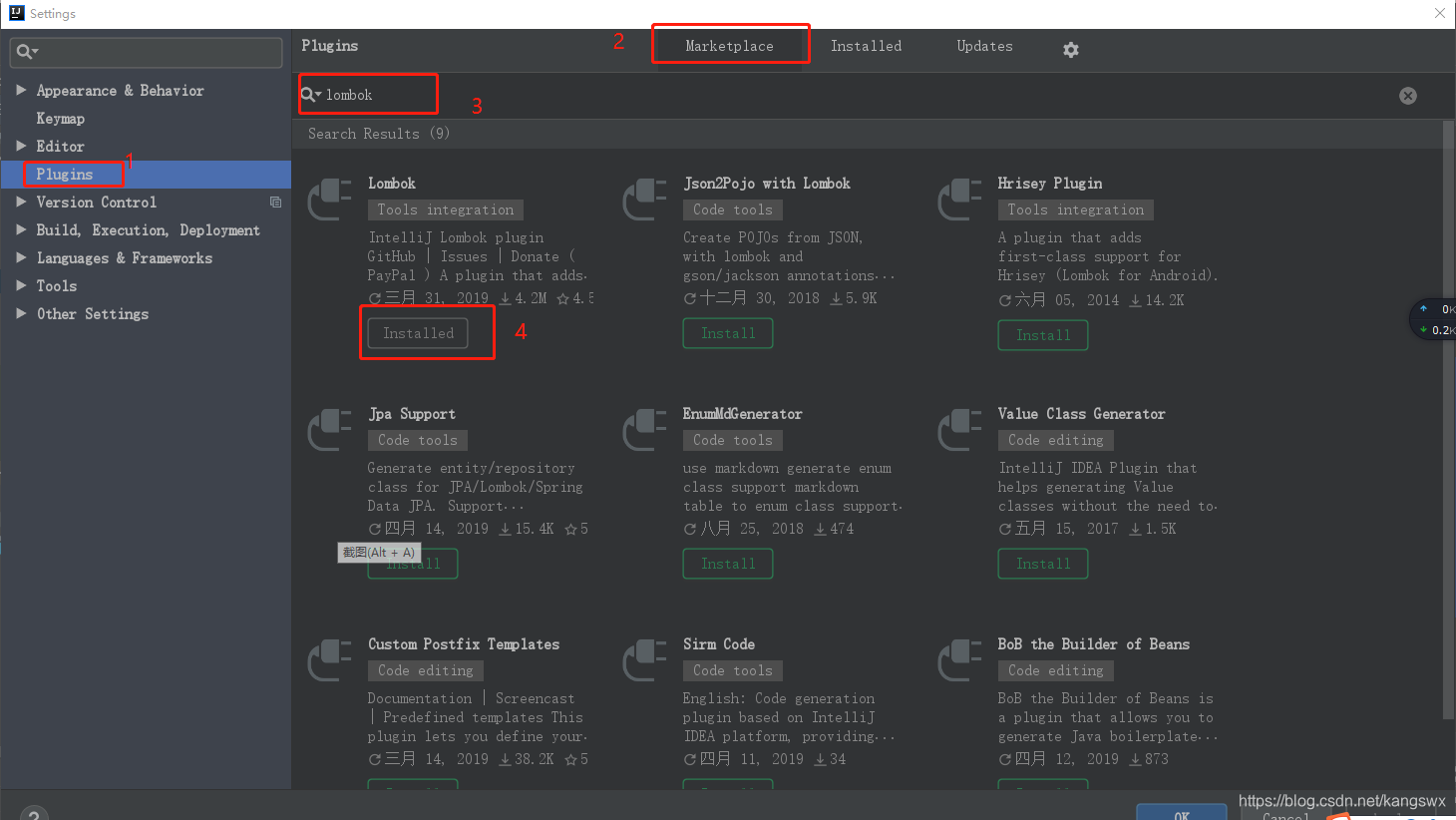Click the Tools integration tag under Lombok
Image resolution: width=1456 pixels, height=820 pixels.
coord(446,209)
